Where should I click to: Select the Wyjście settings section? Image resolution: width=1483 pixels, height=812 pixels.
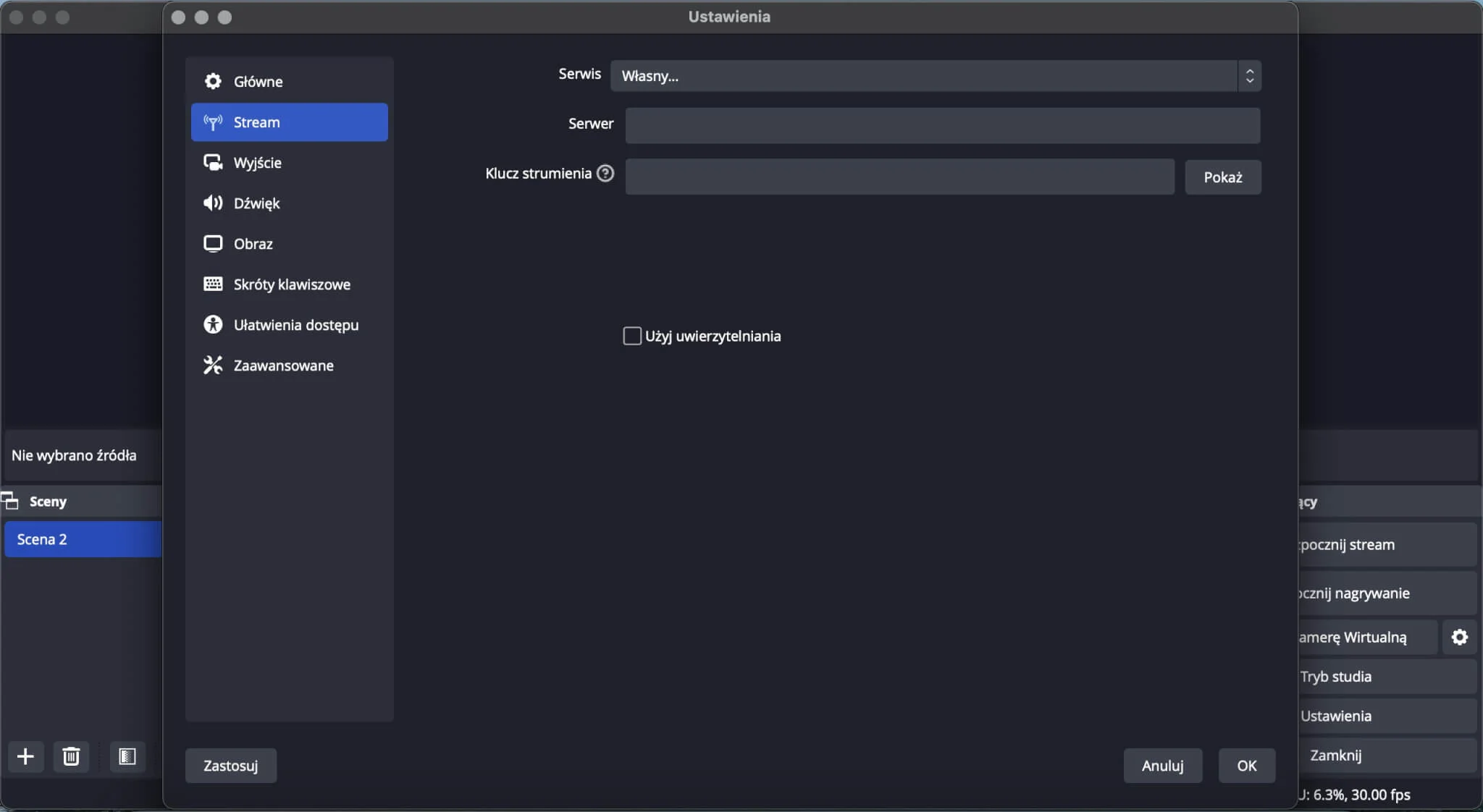(258, 163)
